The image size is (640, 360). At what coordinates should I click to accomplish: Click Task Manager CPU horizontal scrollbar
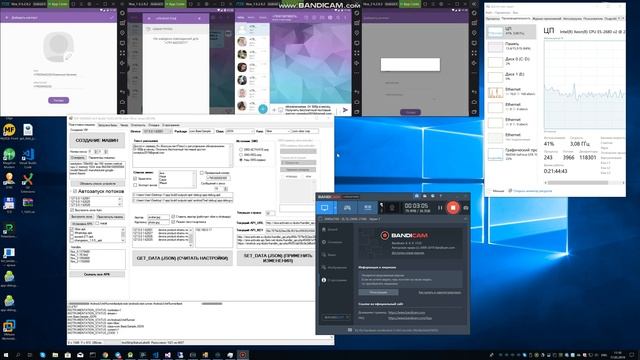click(584, 182)
